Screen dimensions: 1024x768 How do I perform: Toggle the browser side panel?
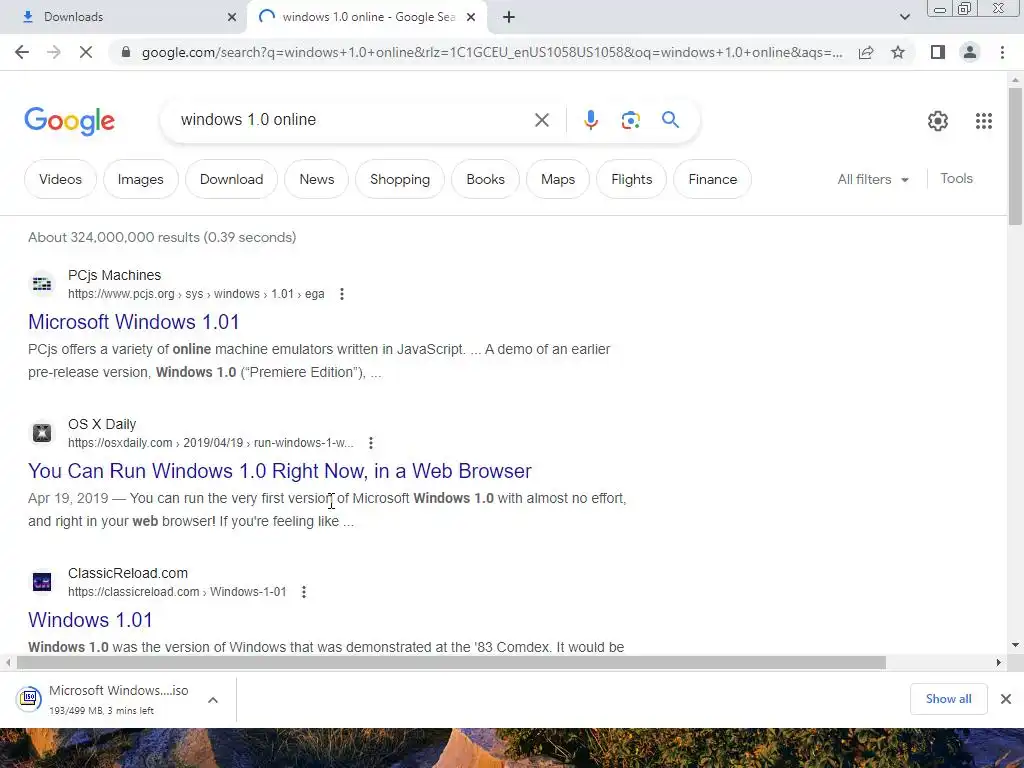[x=938, y=52]
